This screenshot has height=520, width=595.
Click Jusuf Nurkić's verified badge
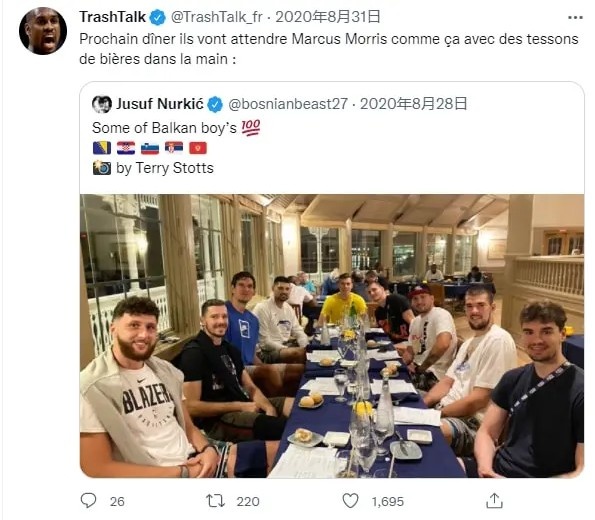[215, 104]
